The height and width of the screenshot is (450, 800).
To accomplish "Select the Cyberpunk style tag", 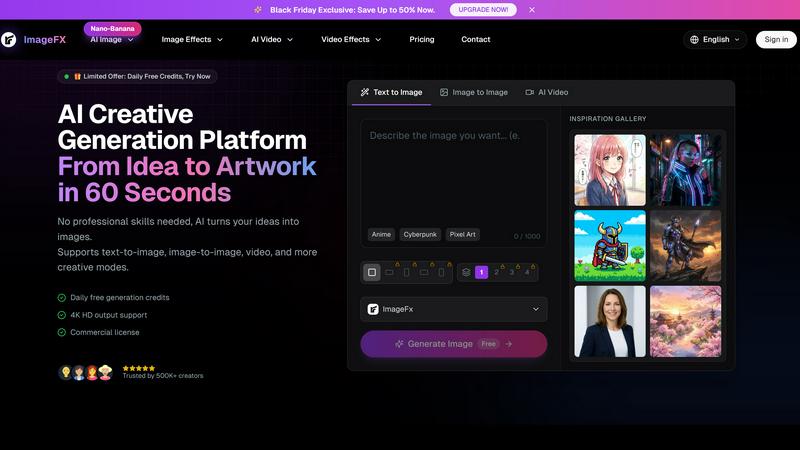I will point(420,234).
